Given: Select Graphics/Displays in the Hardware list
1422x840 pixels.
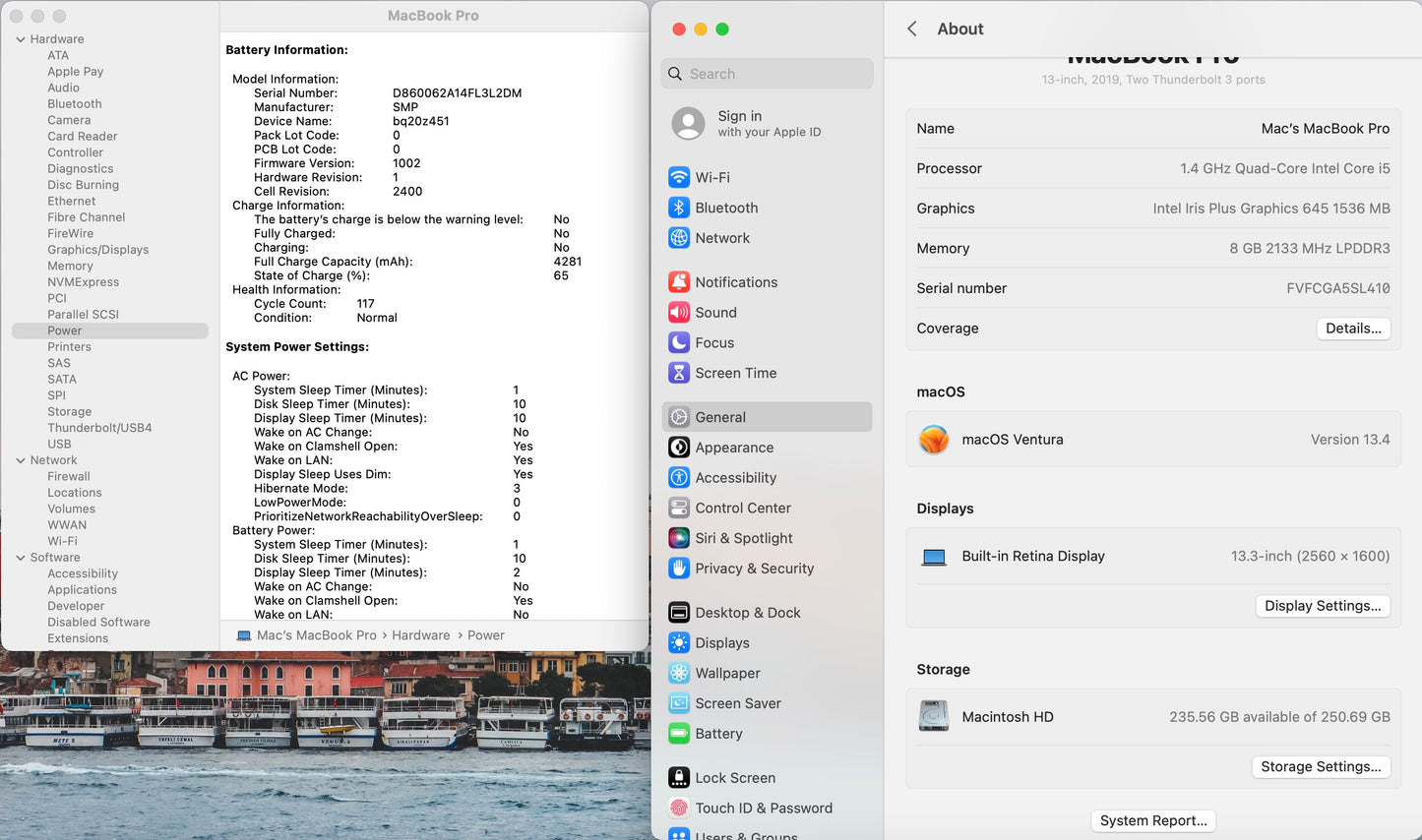Looking at the screenshot, I should coord(98,250).
